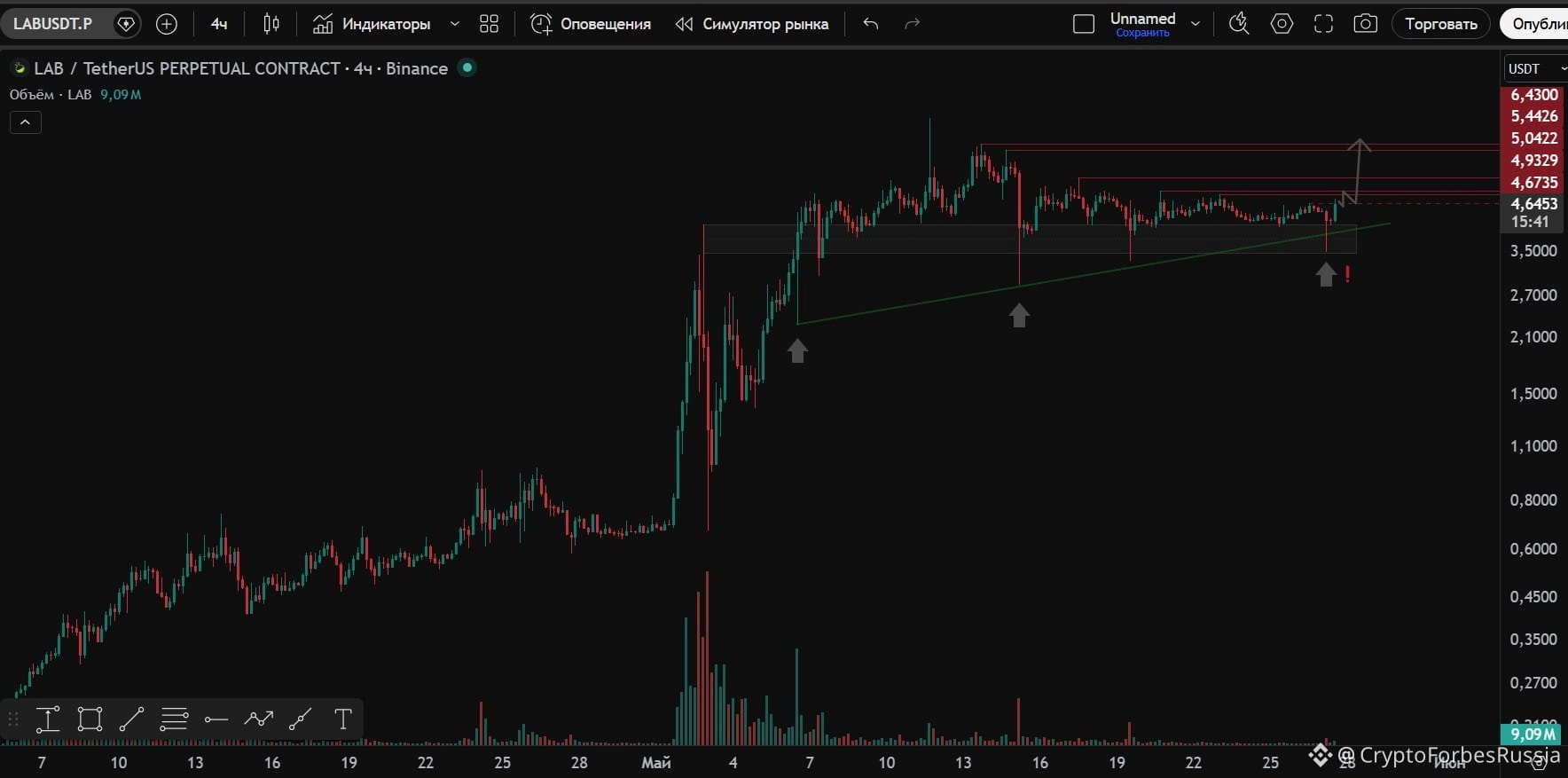Undo the last chart action
The width and height of the screenshot is (1568, 778).
(871, 24)
